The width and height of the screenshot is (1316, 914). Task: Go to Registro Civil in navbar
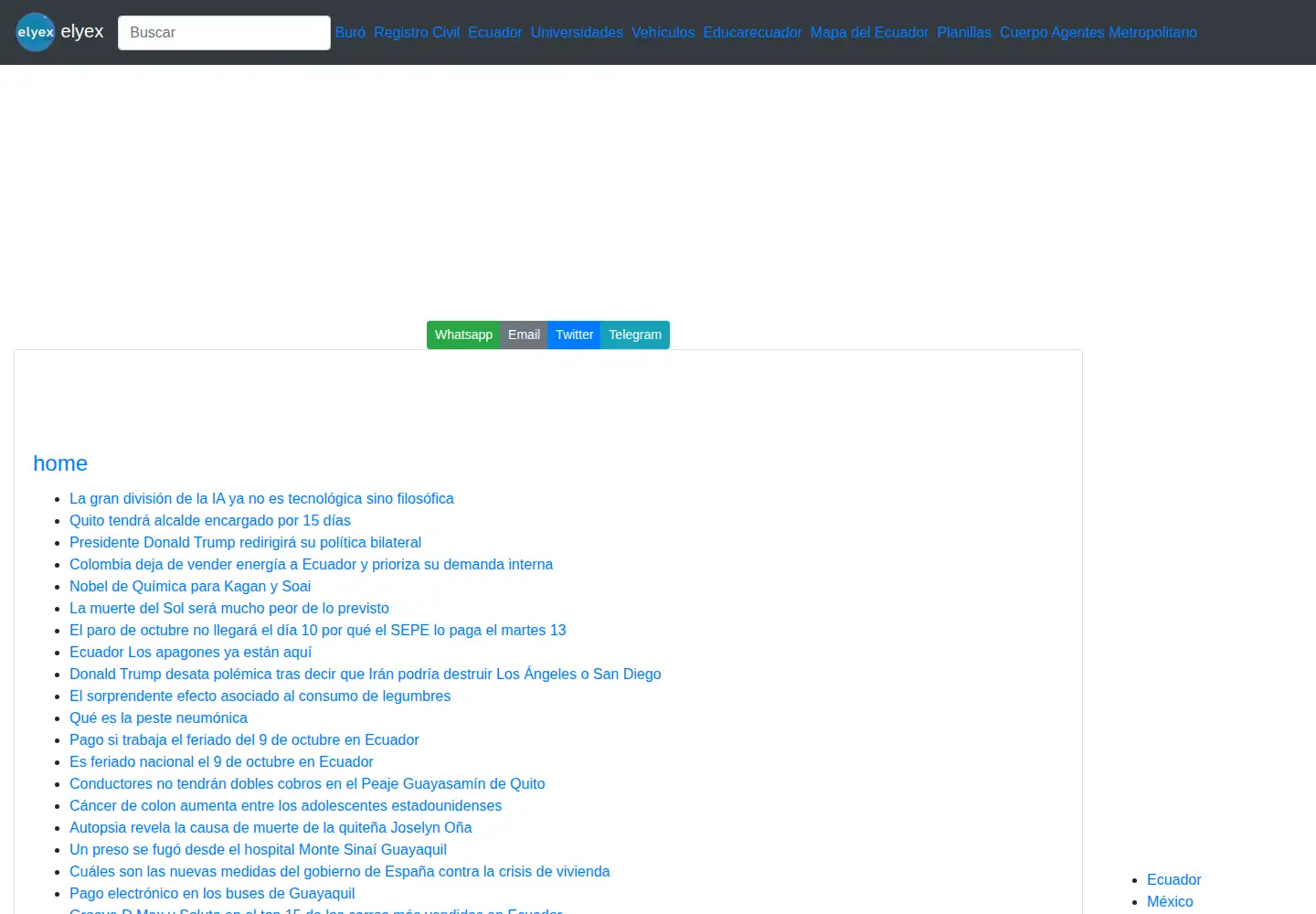pyautogui.click(x=417, y=33)
